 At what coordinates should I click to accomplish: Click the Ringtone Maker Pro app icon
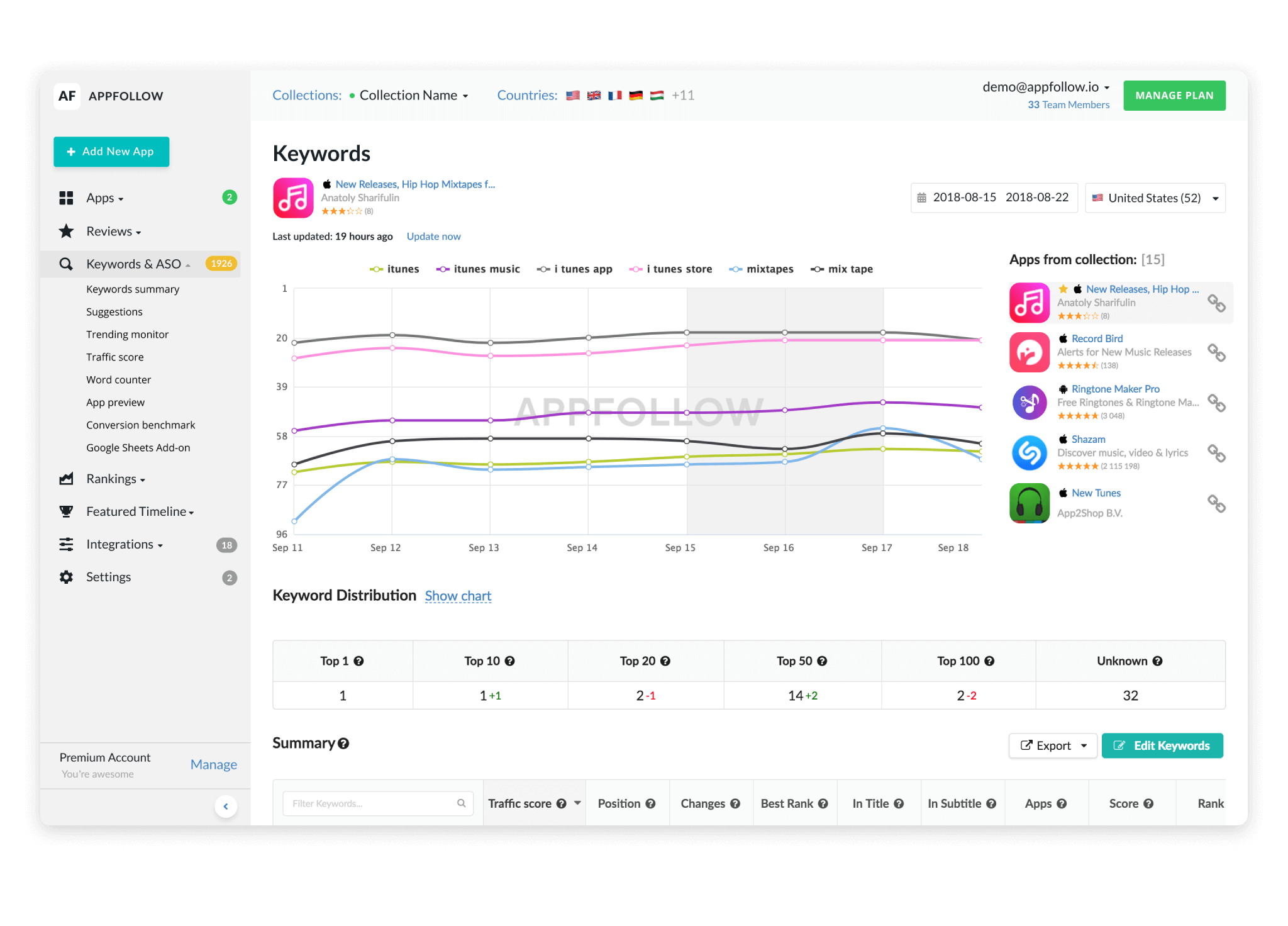click(1030, 403)
